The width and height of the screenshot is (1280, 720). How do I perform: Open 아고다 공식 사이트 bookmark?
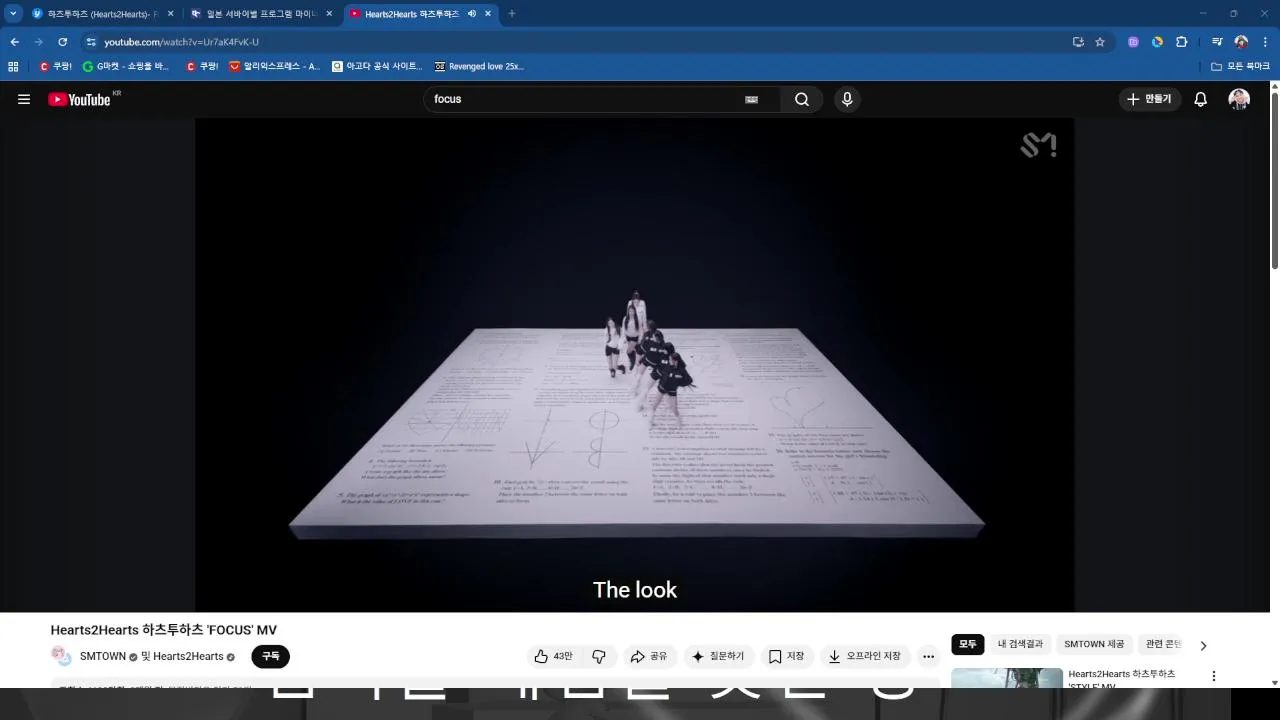click(377, 66)
